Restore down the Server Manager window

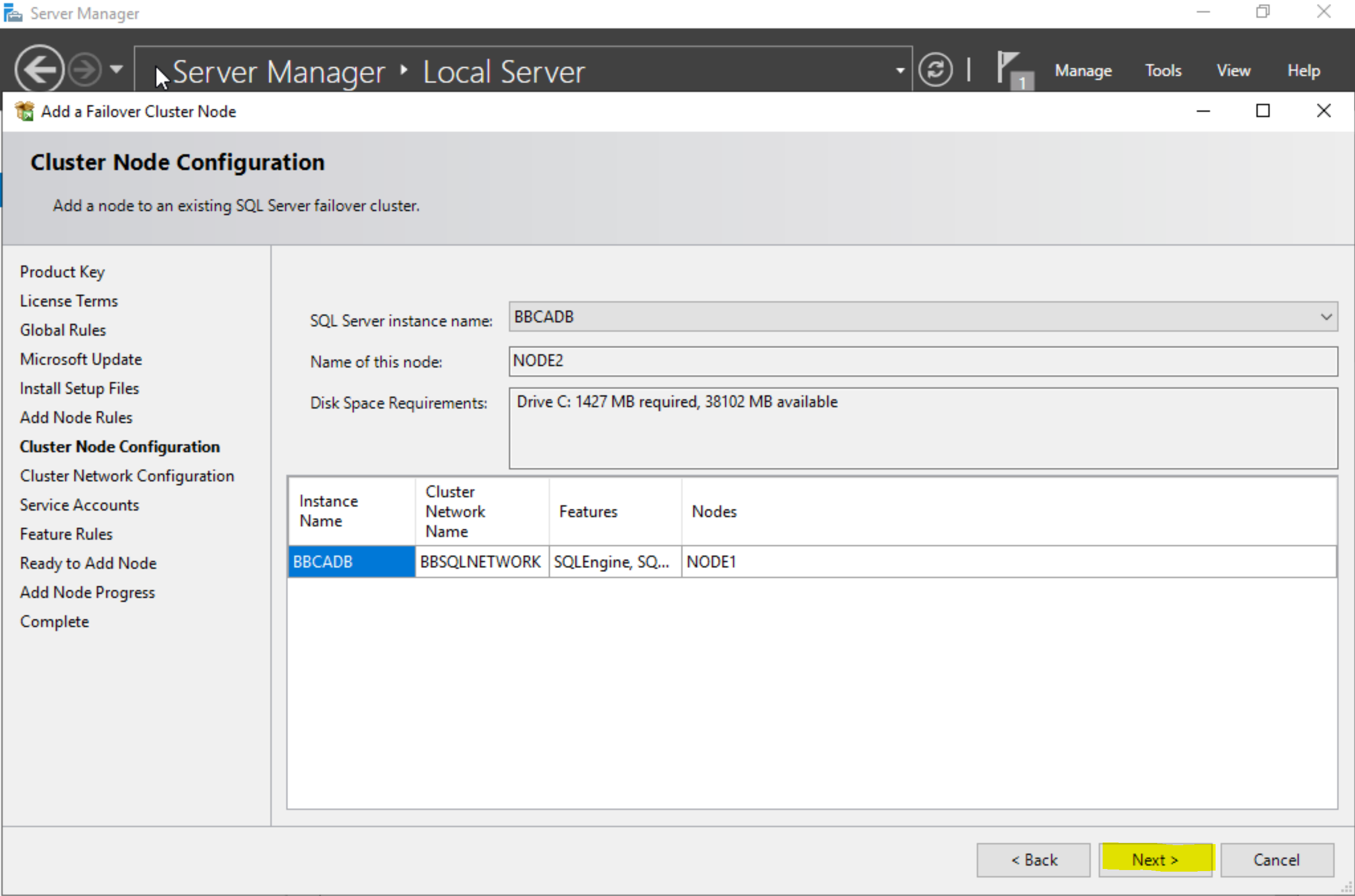pos(1263,12)
